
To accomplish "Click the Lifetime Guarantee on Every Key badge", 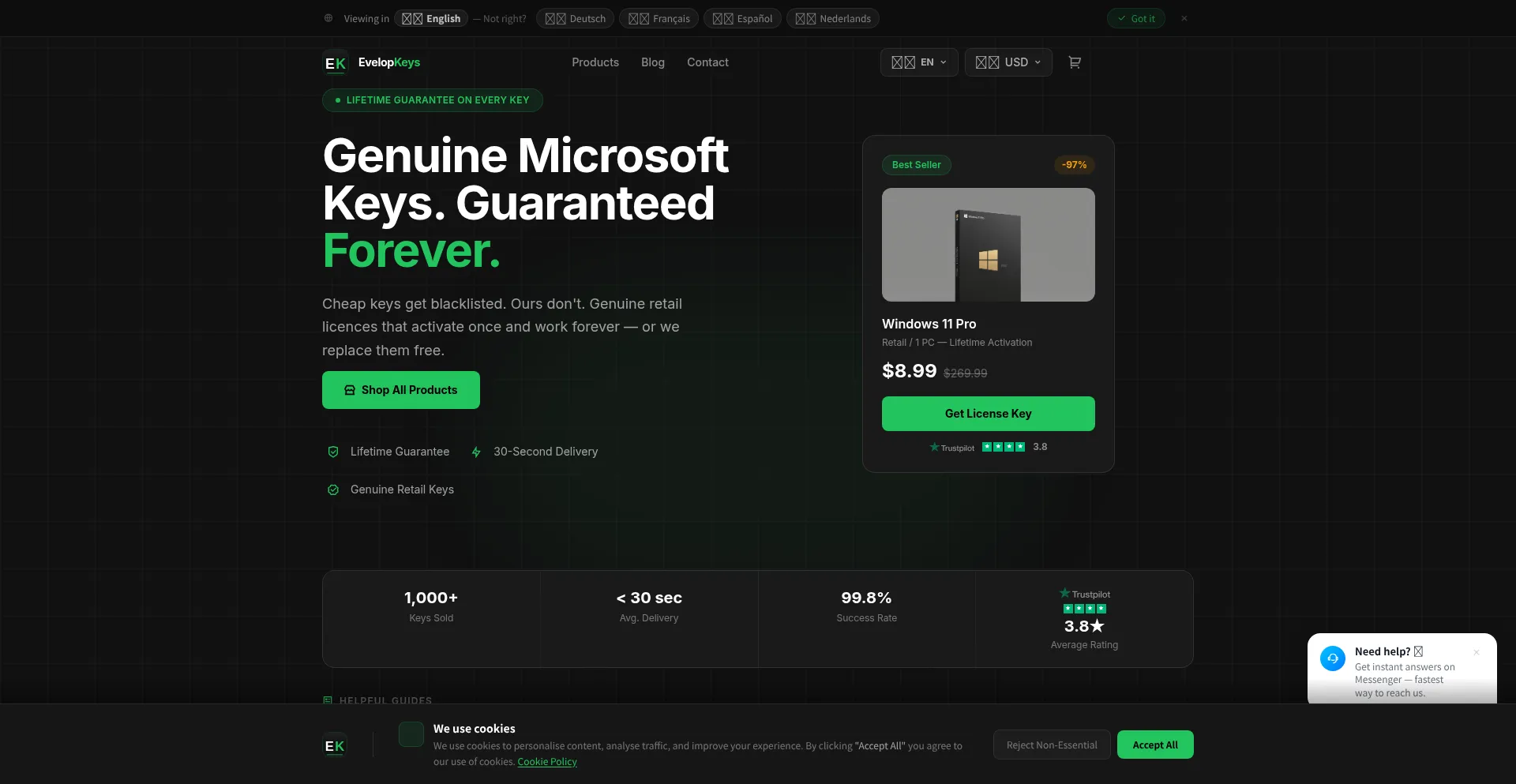I will (x=433, y=100).
